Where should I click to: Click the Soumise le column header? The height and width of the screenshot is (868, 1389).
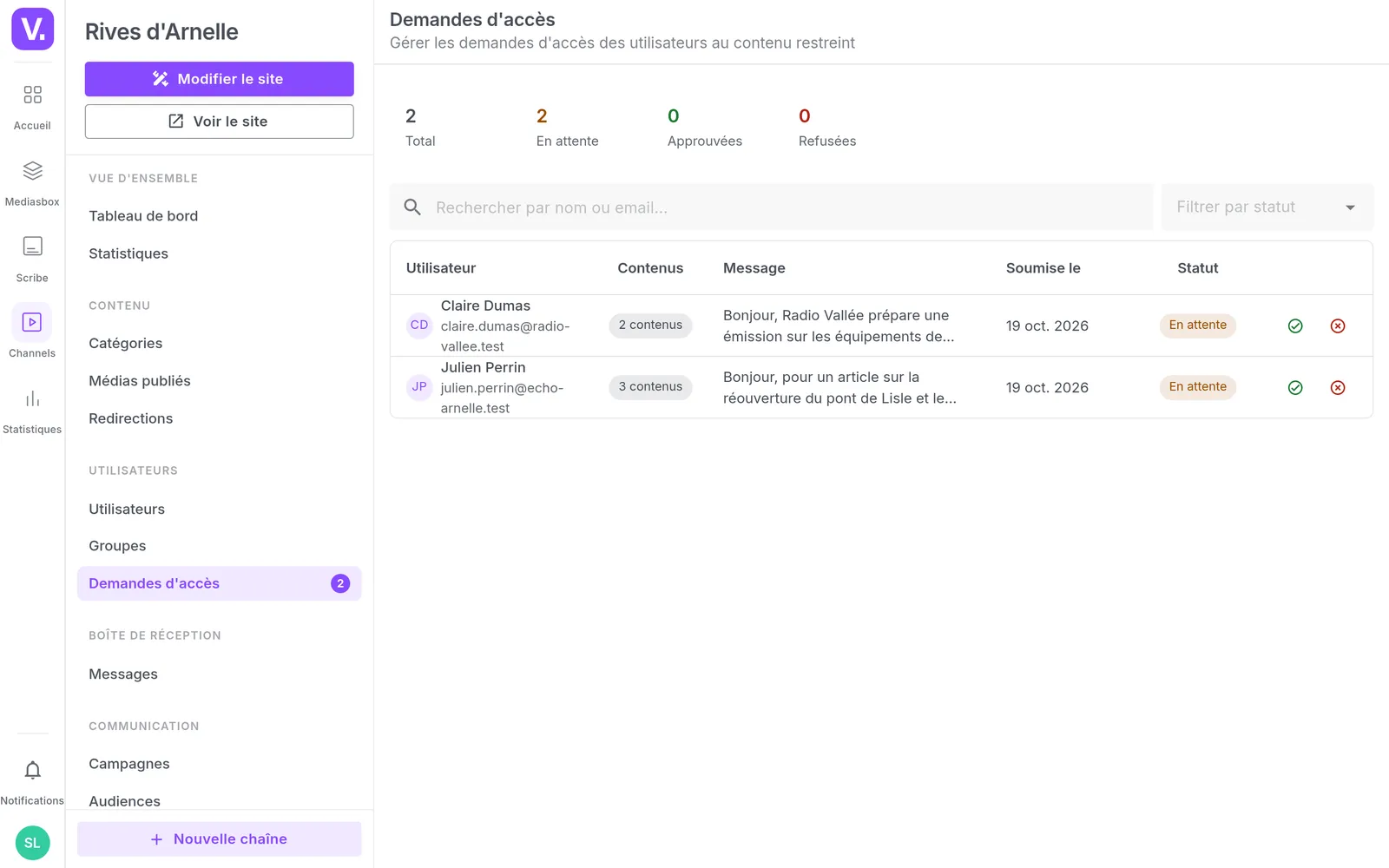1043,268
